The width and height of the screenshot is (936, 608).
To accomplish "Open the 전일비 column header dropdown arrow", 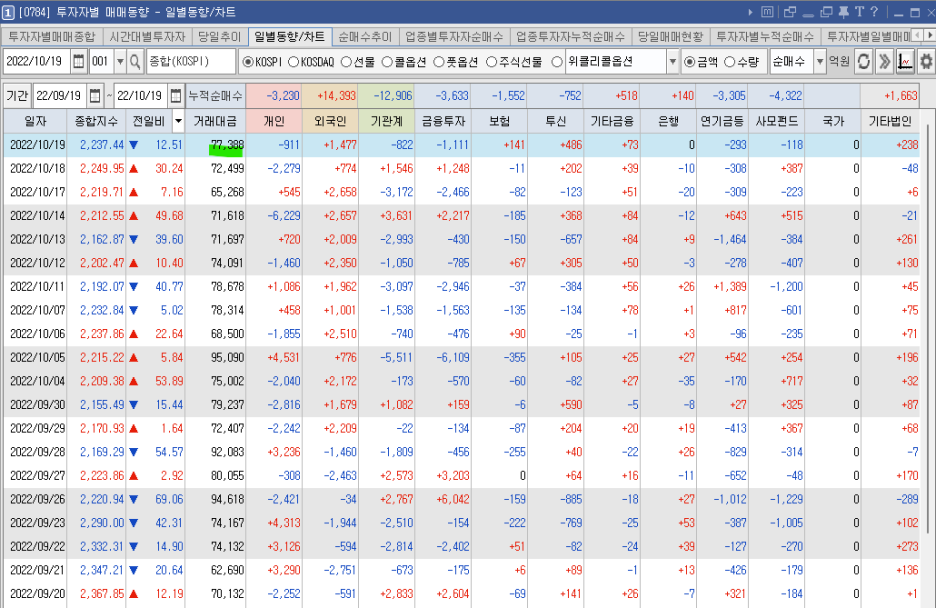I will point(178,121).
